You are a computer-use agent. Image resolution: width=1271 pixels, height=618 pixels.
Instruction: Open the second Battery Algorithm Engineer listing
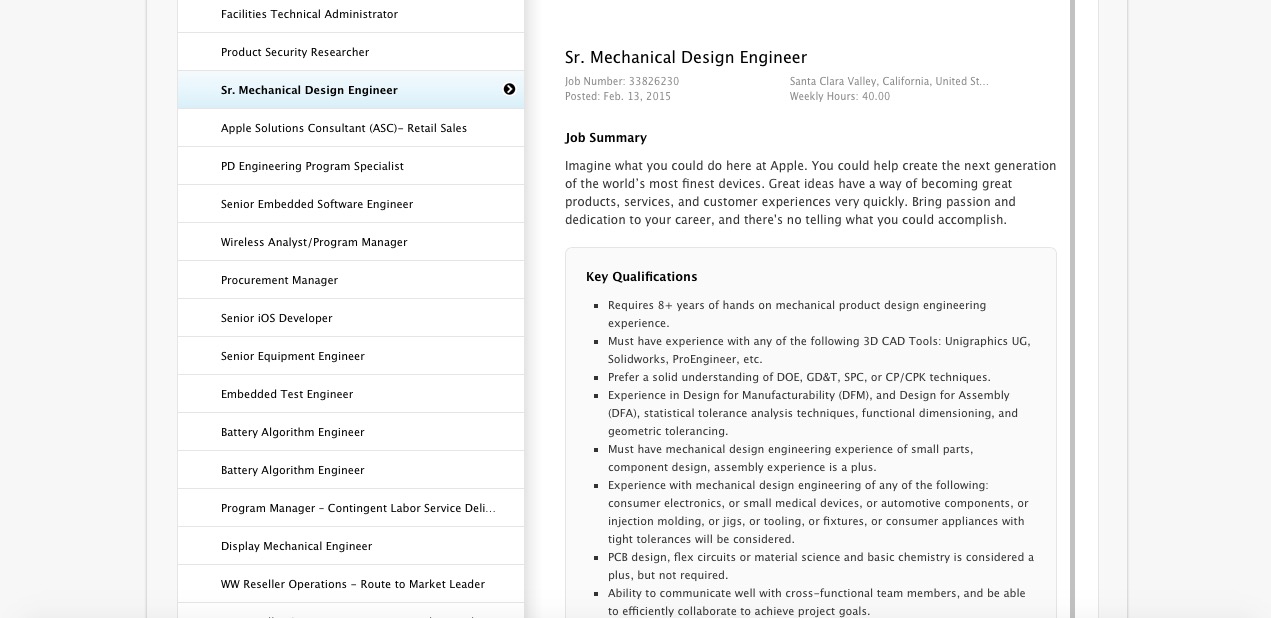pyautogui.click(x=292, y=470)
